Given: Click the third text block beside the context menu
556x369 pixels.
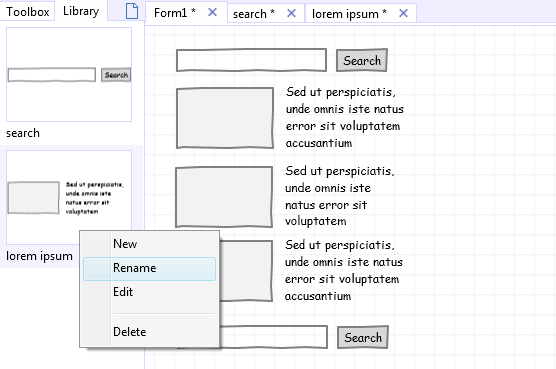Looking at the screenshot, I should click(344, 270).
